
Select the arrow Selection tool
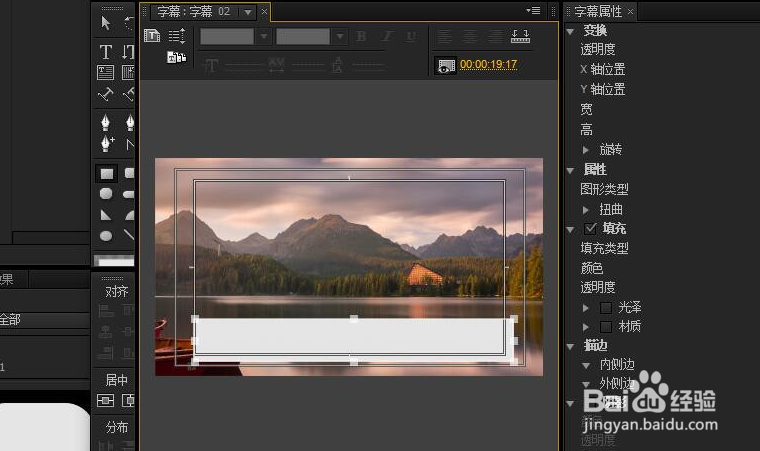(x=106, y=23)
